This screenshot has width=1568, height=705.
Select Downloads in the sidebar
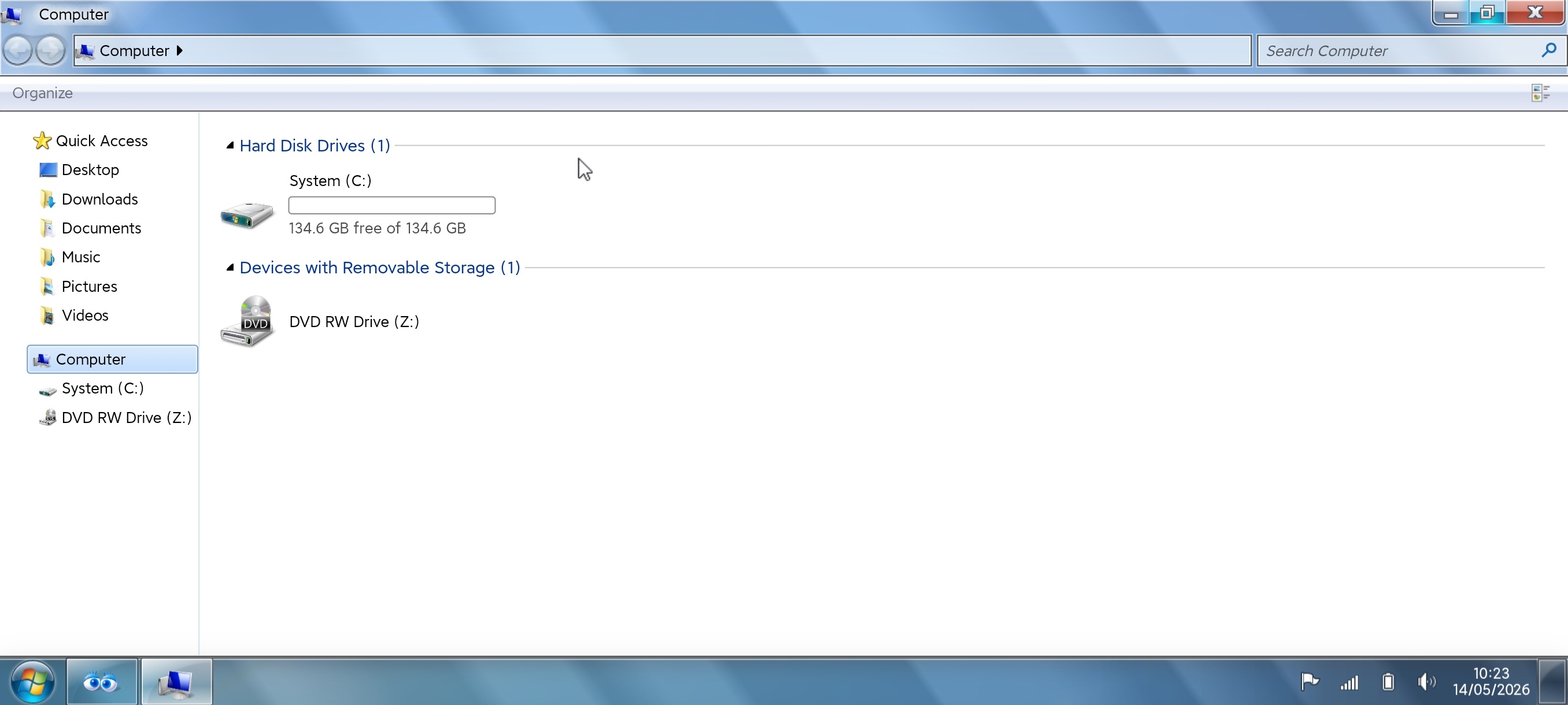tap(99, 199)
